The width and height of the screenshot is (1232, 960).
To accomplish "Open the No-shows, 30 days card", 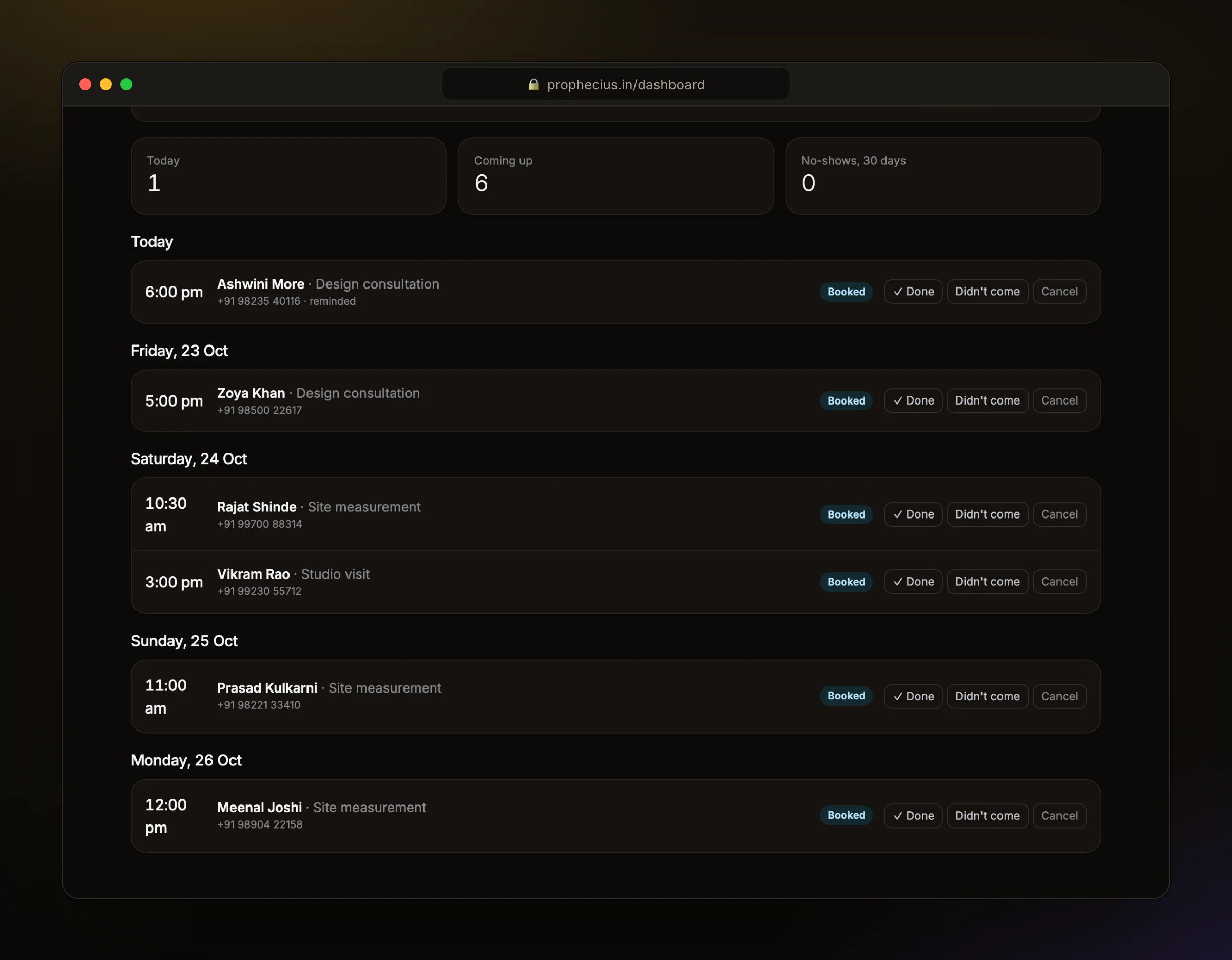I will pos(942,176).
